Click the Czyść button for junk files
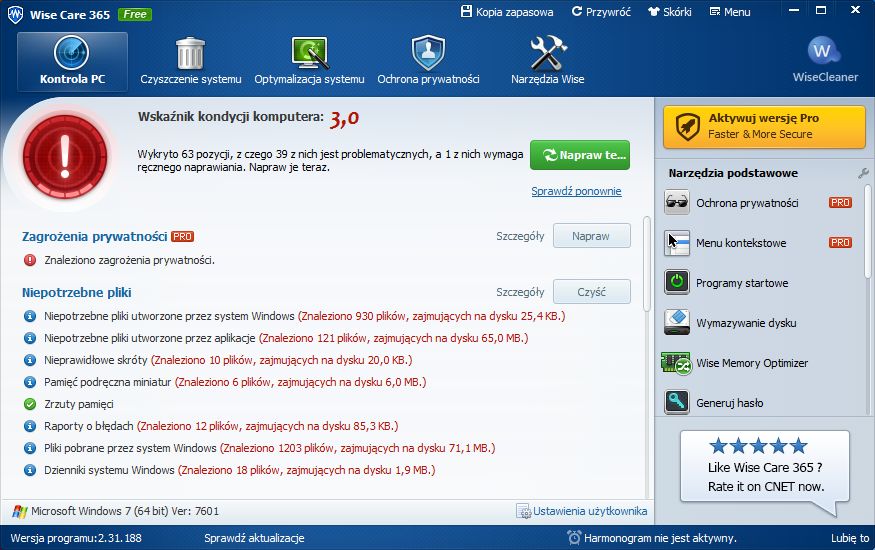Image resolution: width=875 pixels, height=550 pixels. pos(592,292)
